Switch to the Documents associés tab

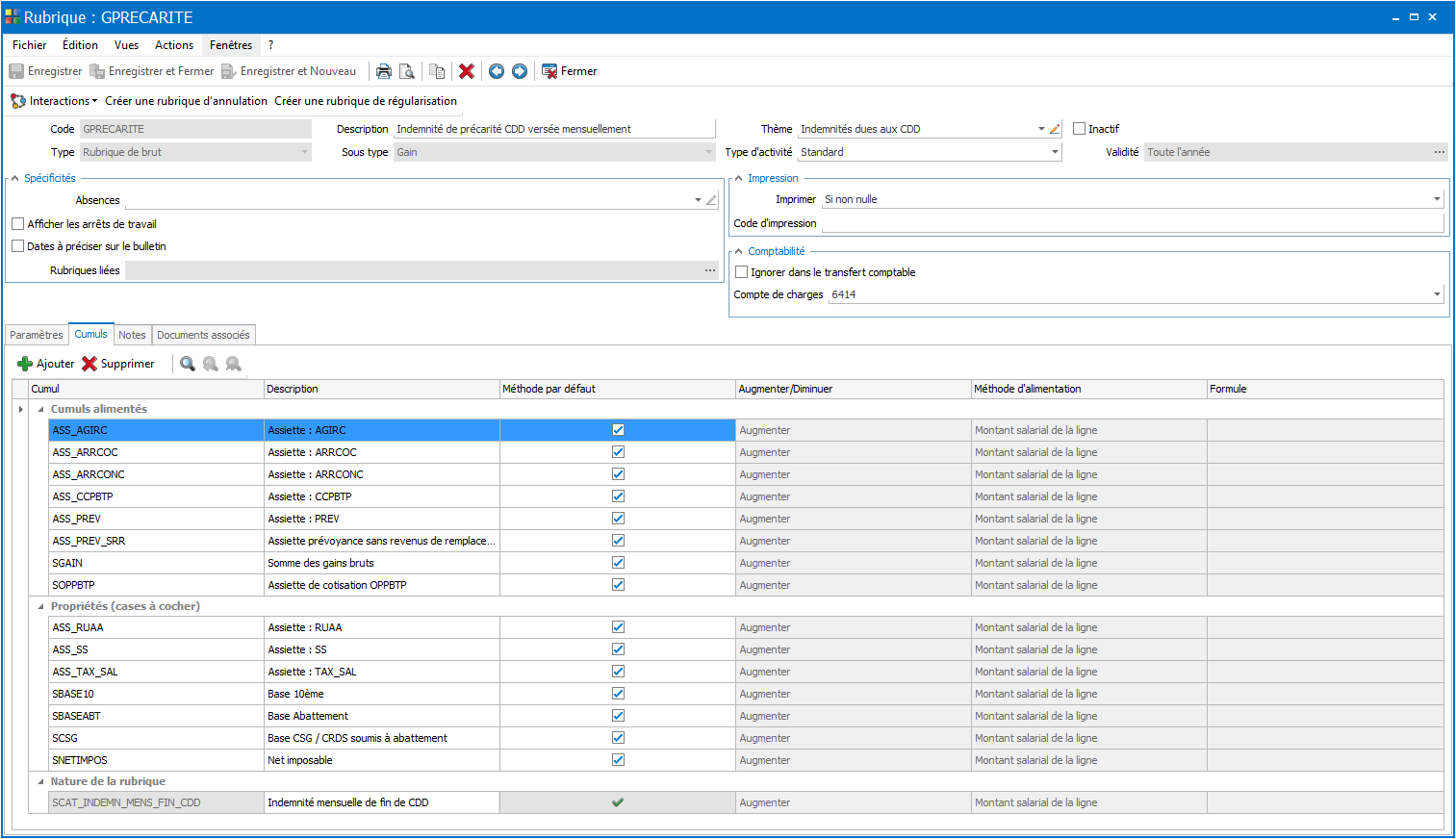point(203,335)
